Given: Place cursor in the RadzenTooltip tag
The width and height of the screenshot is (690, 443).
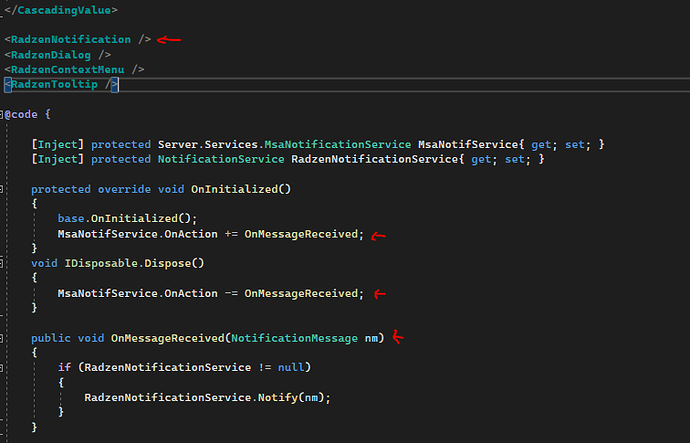Looking at the screenshot, I should (x=55, y=84).
